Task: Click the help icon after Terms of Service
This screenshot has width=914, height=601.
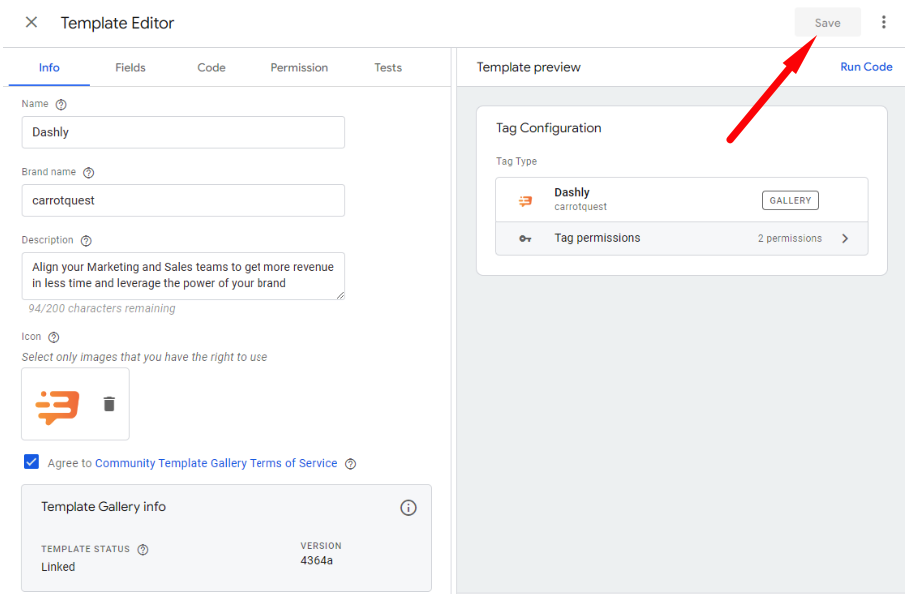Action: (350, 464)
